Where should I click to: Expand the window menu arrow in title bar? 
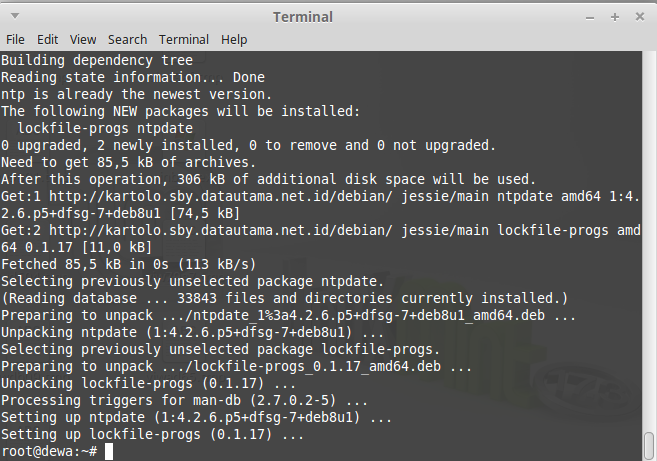click(x=15, y=16)
